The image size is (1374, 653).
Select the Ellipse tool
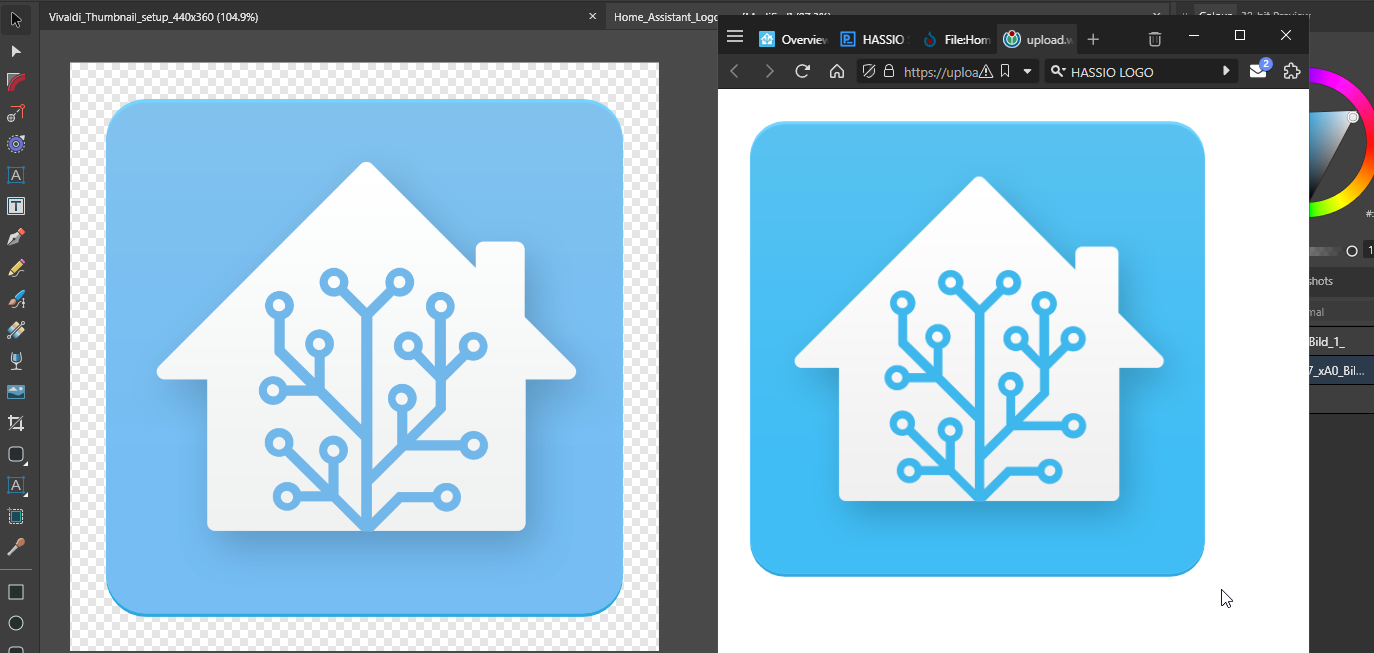[16, 623]
